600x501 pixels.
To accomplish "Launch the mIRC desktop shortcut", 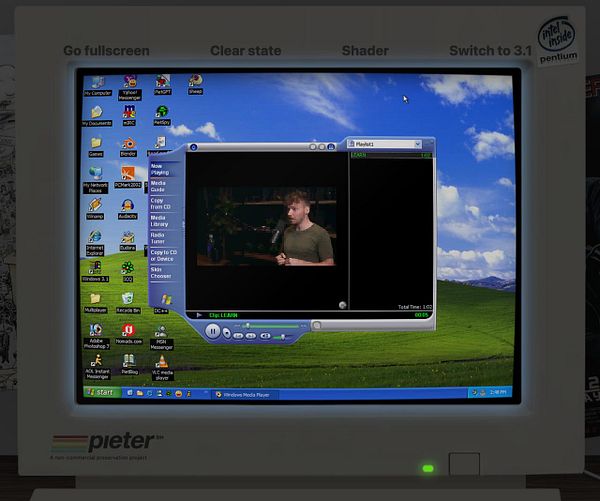I will 129,116.
